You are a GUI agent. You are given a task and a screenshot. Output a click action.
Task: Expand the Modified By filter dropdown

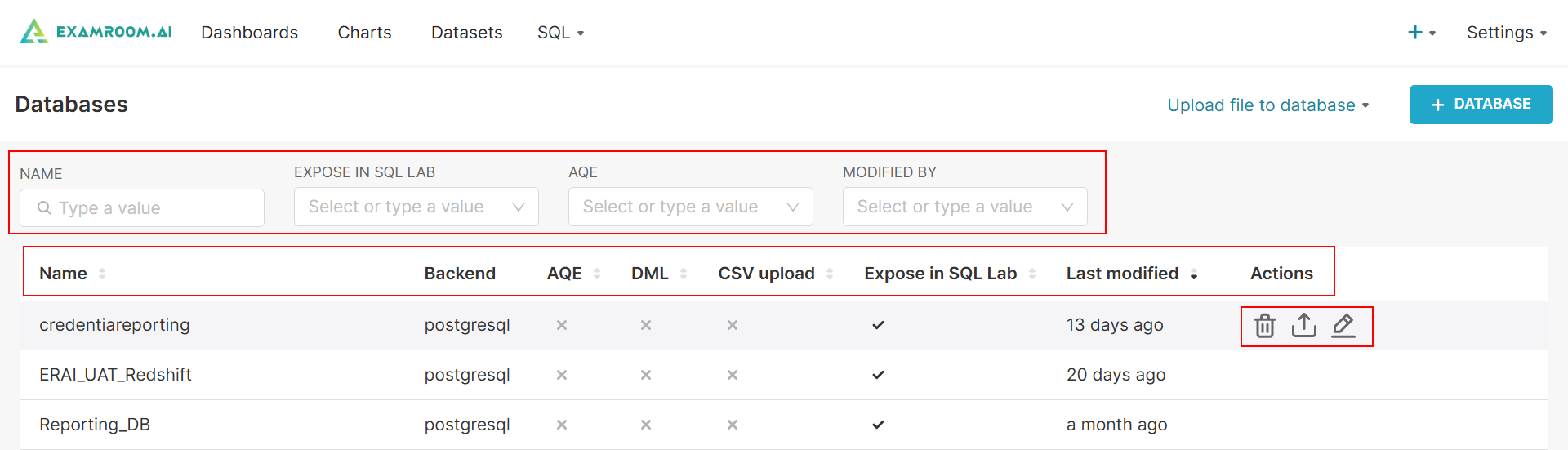coord(964,207)
